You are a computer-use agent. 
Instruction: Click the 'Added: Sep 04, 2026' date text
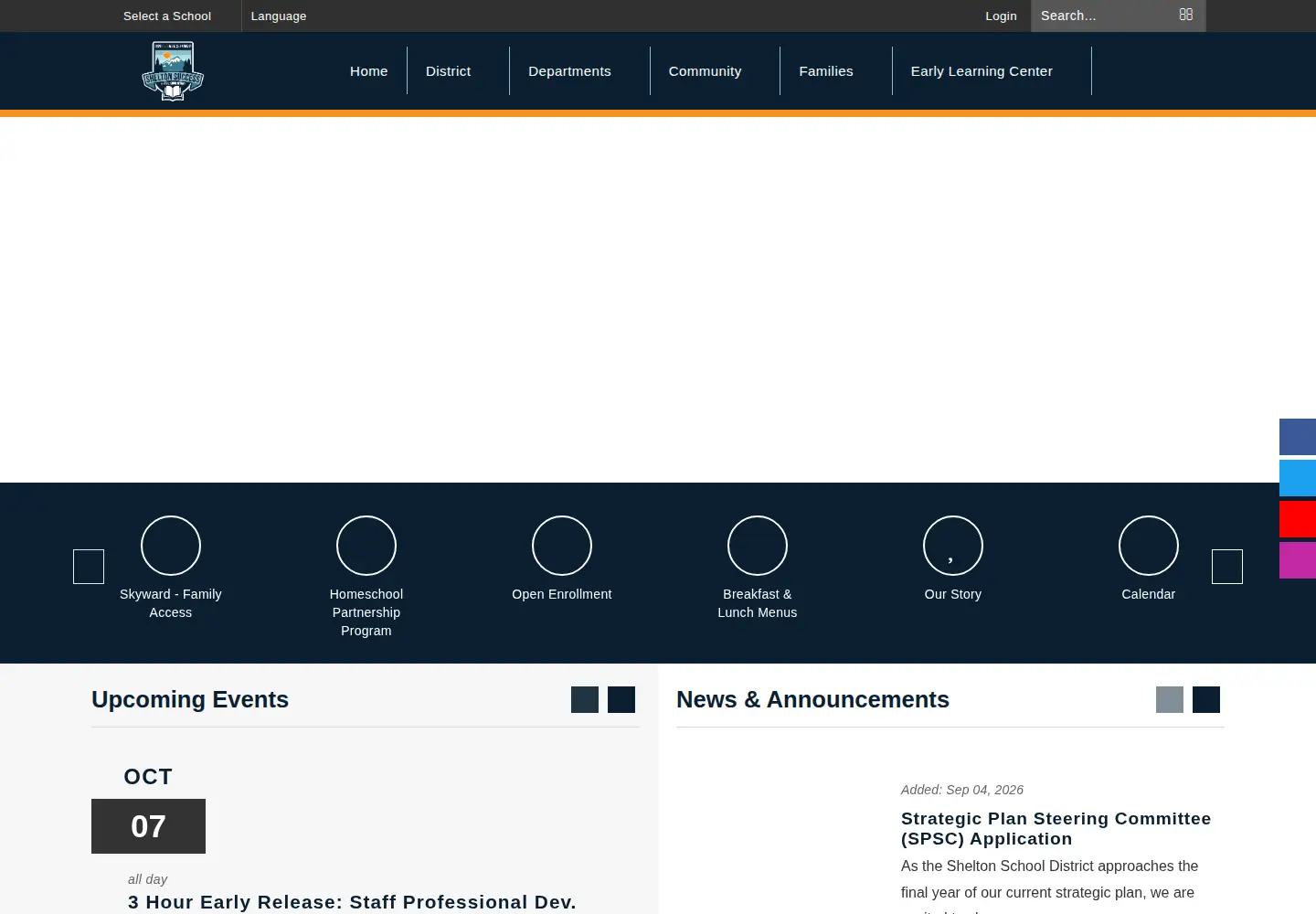(962, 790)
